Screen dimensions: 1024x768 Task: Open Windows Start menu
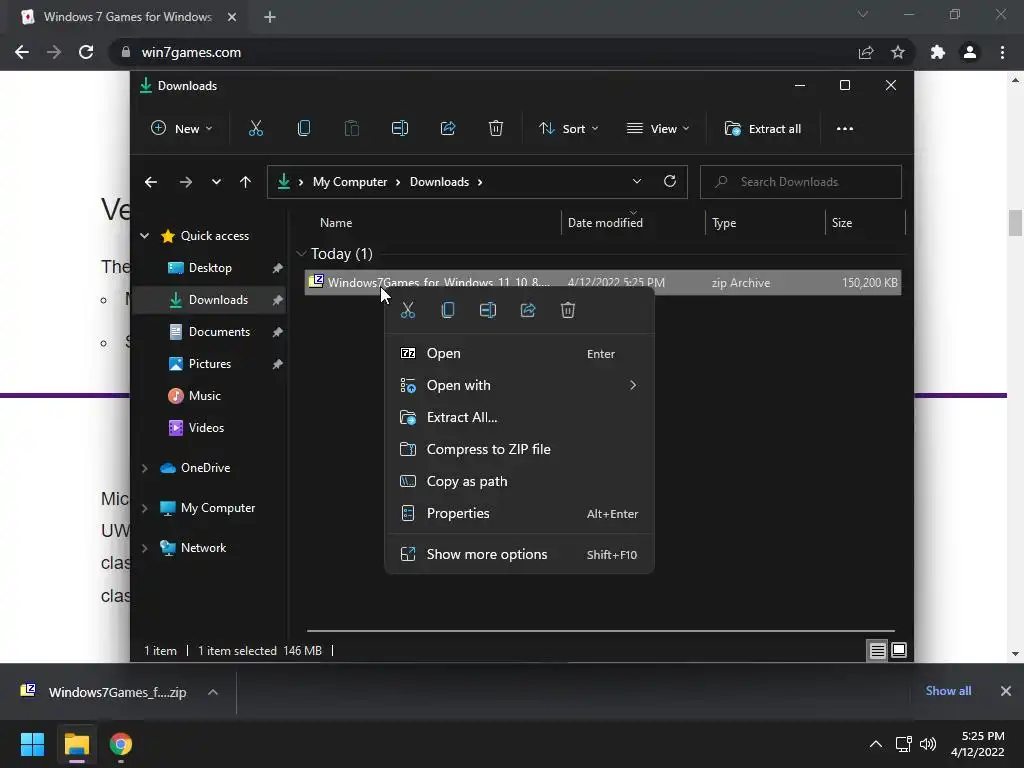pyautogui.click(x=32, y=744)
